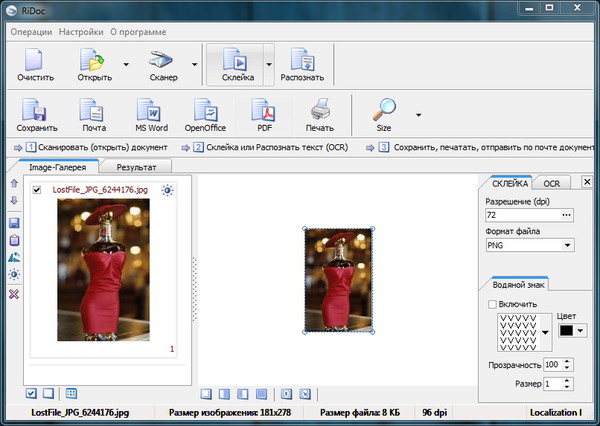The image size is (600, 426).
Task: Click the OpenOffice export icon
Action: 206,110
